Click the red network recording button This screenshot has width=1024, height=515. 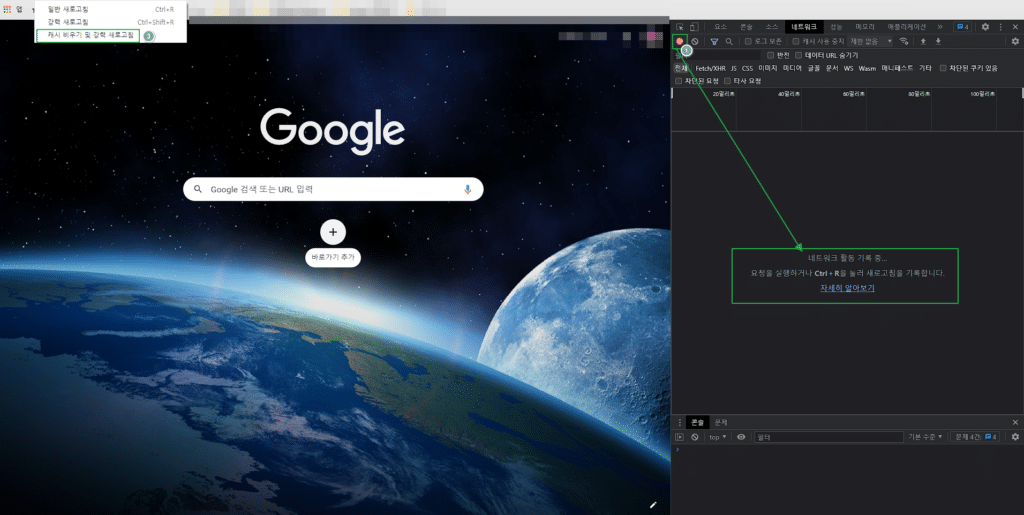pyautogui.click(x=680, y=41)
